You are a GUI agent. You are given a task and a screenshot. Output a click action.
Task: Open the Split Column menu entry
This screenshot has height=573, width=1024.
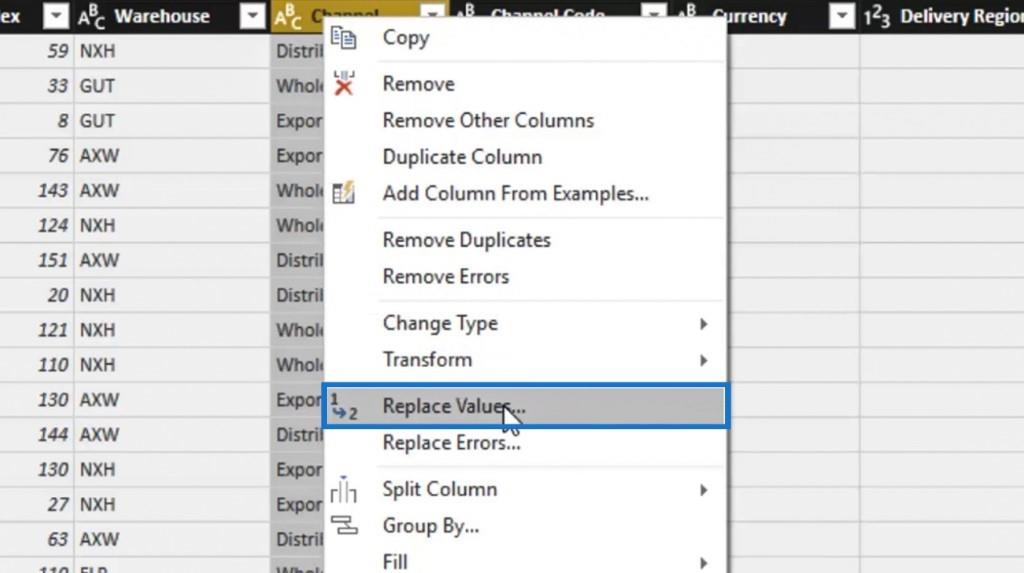(x=525, y=489)
